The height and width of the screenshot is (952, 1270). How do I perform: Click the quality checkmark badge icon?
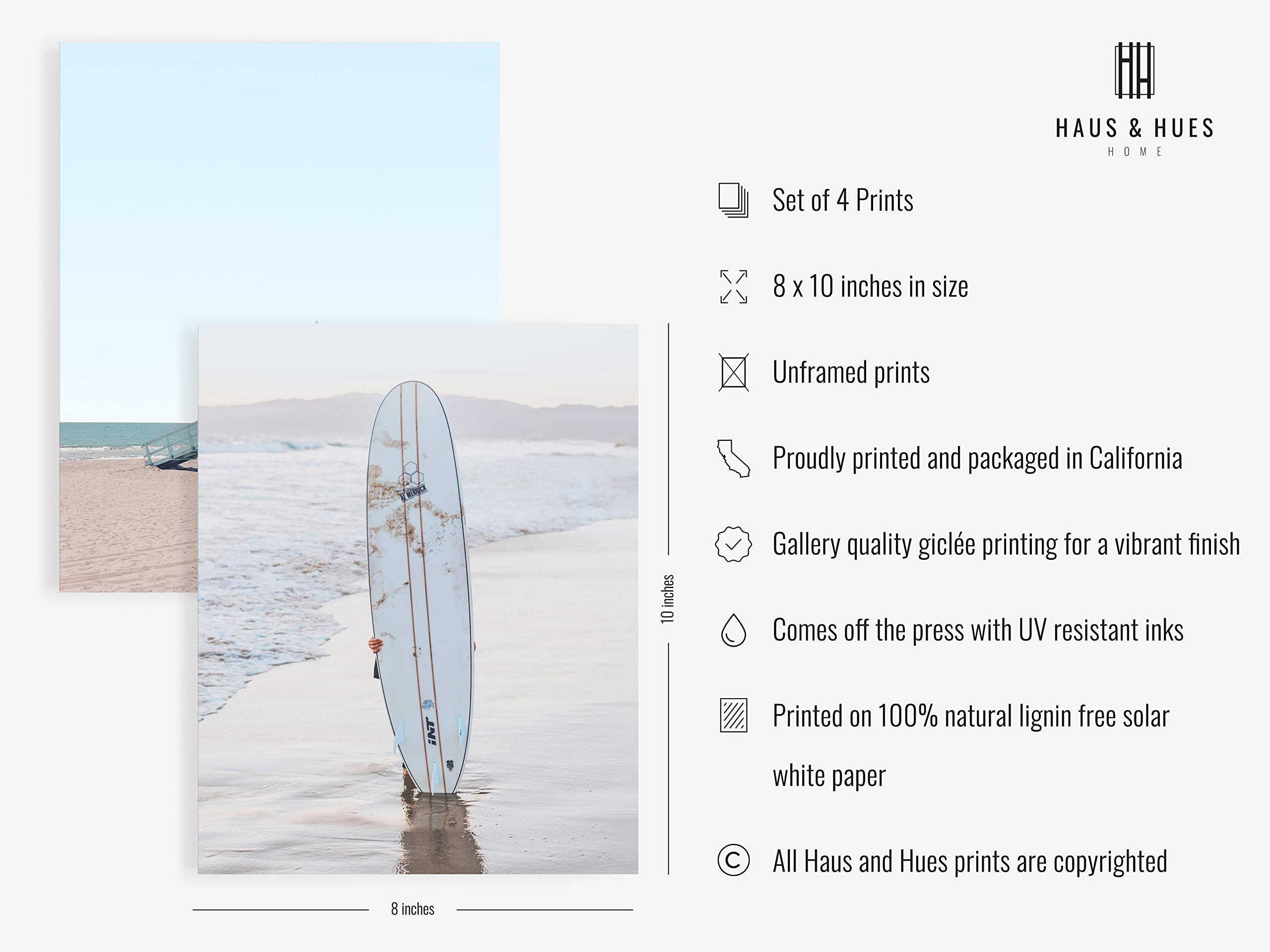click(x=733, y=544)
